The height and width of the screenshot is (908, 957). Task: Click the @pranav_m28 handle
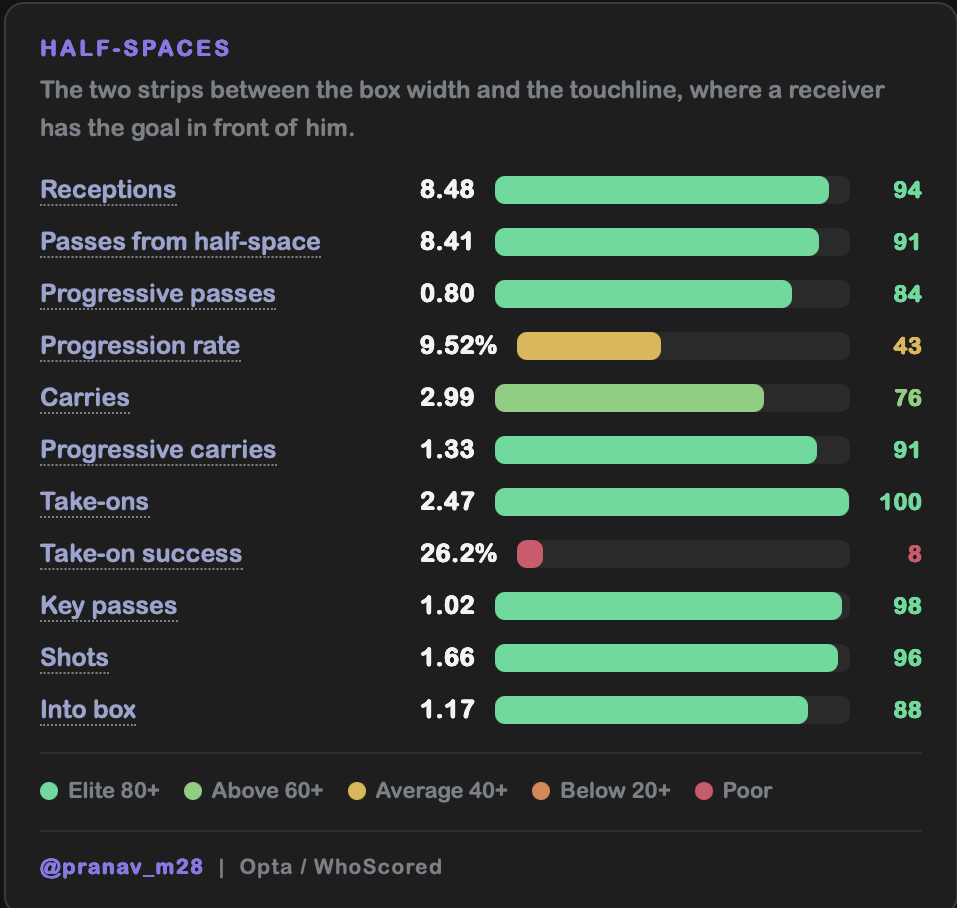[x=121, y=867]
